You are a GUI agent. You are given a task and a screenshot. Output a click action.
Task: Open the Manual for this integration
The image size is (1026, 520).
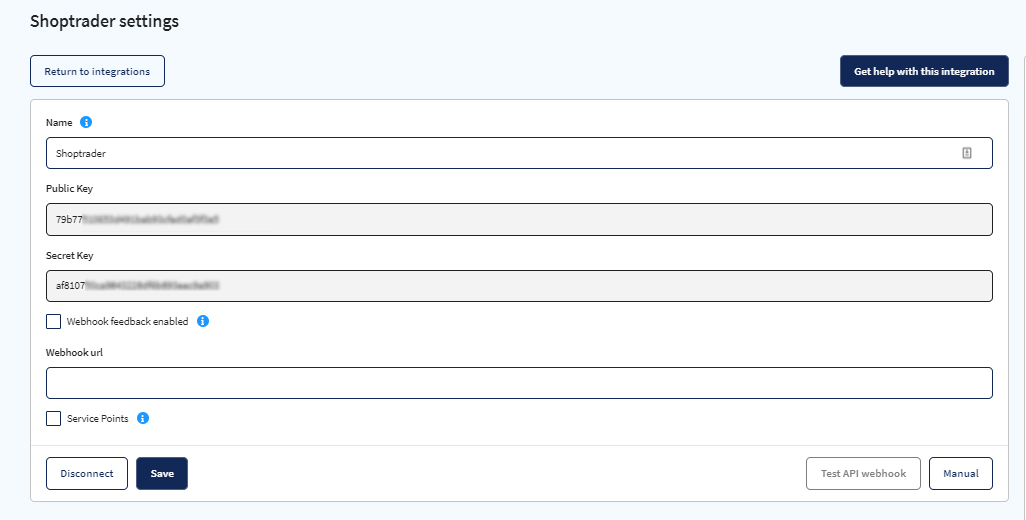tap(961, 474)
